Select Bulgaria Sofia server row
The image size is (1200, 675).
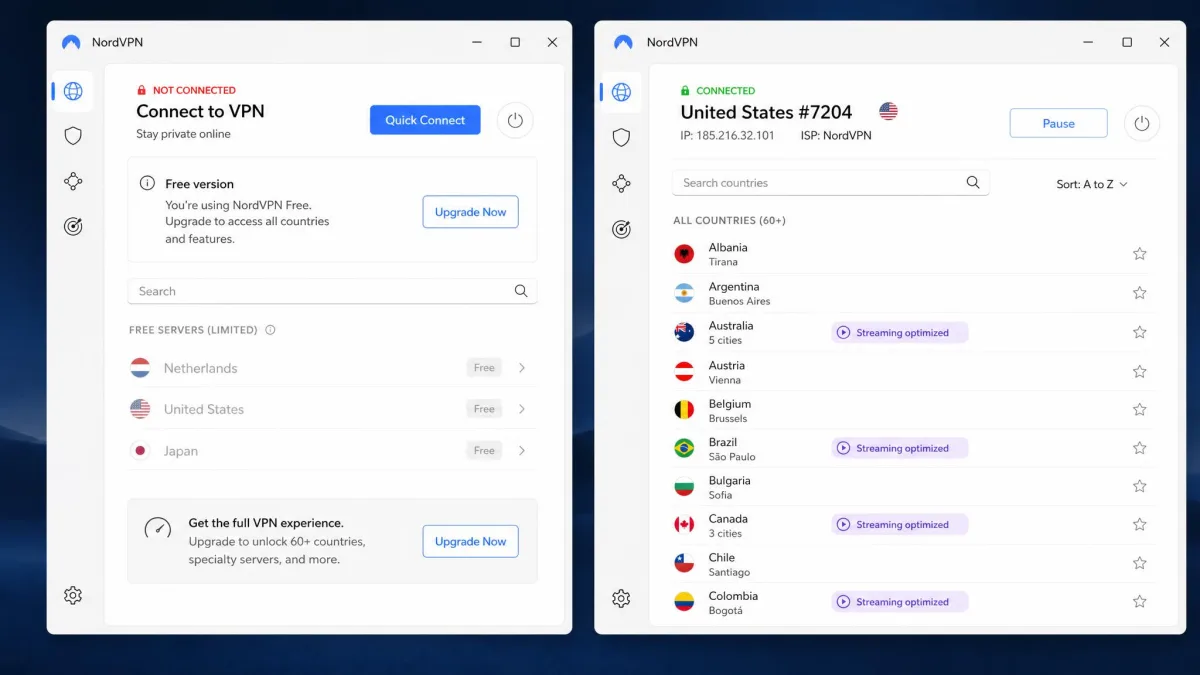pos(914,487)
